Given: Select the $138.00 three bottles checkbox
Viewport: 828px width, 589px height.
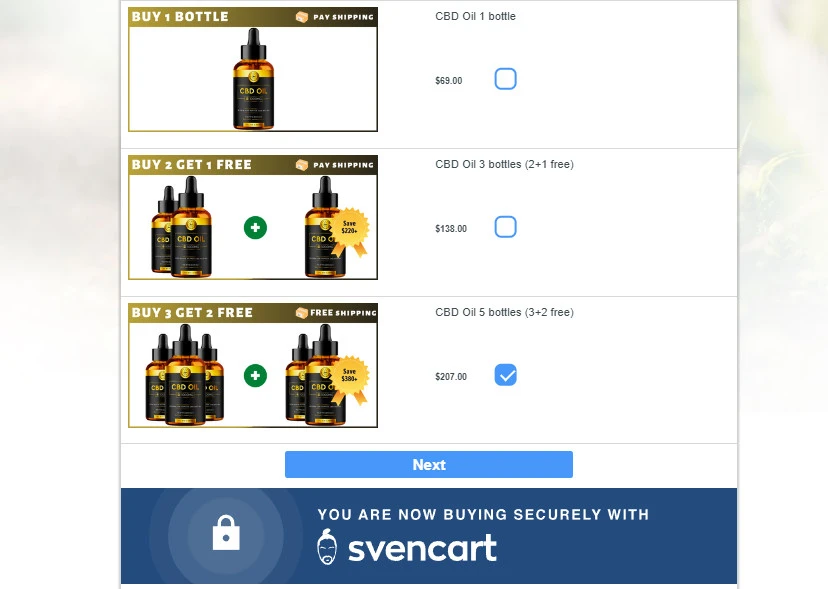Looking at the screenshot, I should point(505,227).
